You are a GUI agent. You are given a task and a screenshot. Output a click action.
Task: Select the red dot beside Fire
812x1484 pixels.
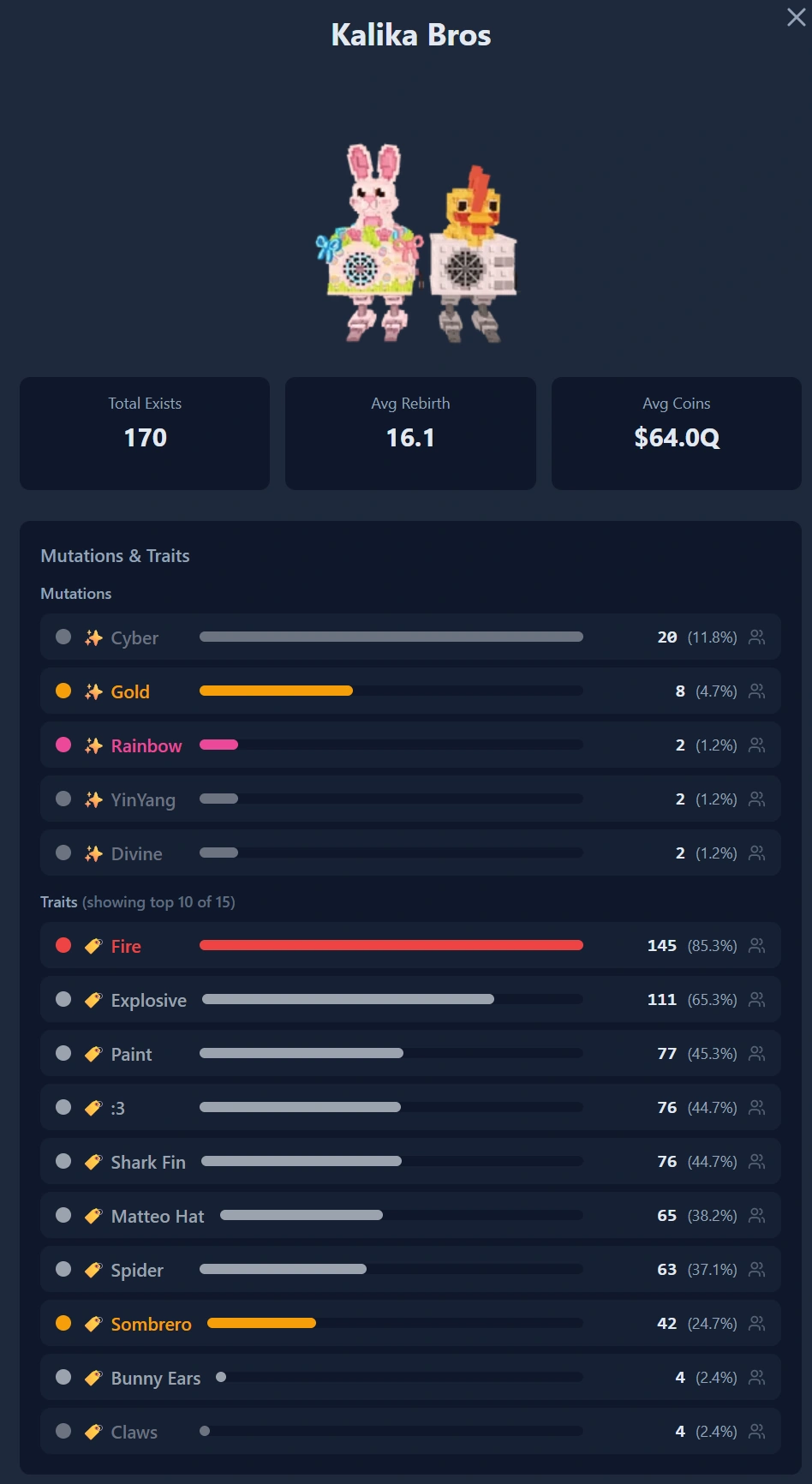pos(63,945)
